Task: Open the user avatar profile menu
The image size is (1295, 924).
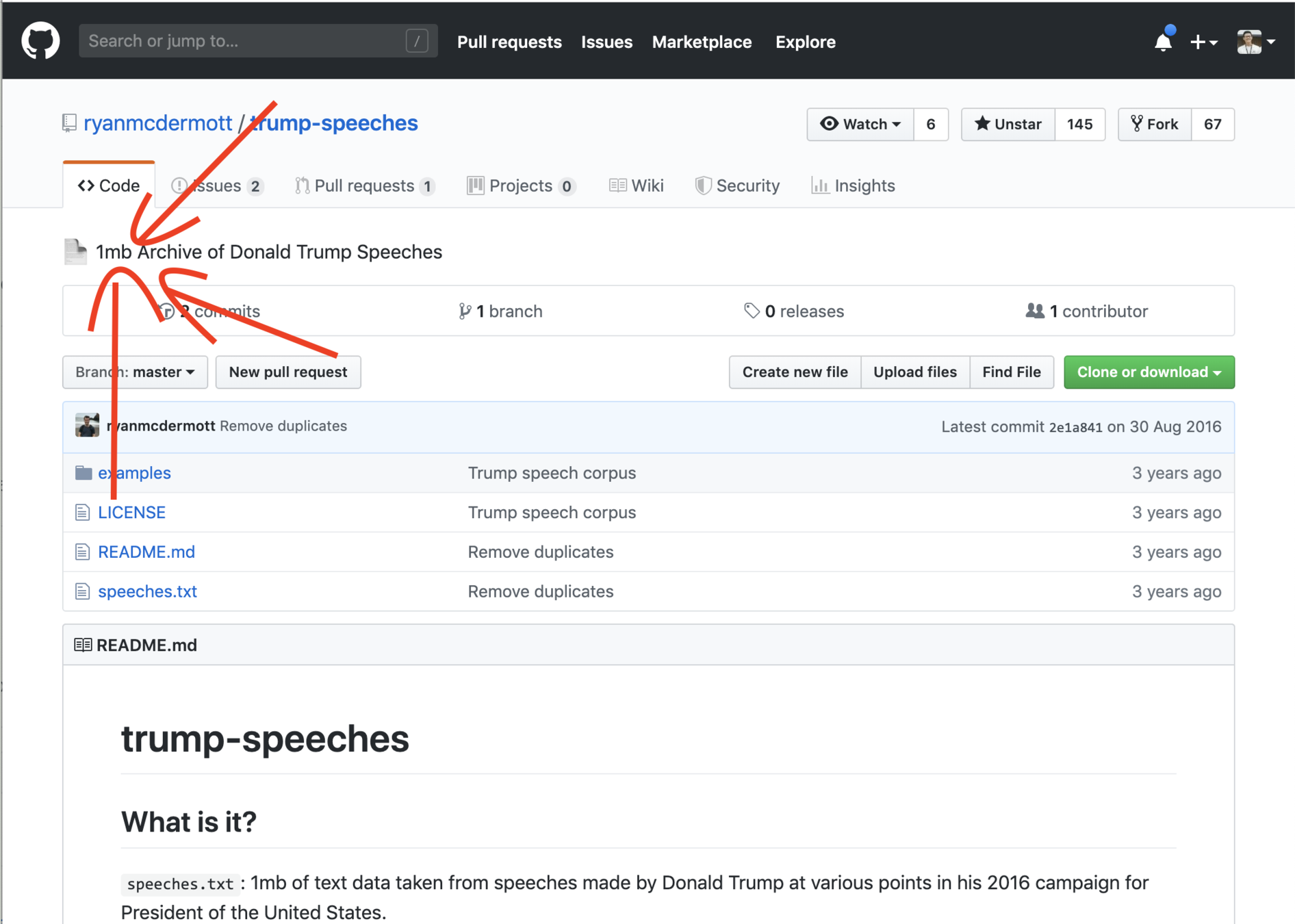Action: click(1256, 42)
